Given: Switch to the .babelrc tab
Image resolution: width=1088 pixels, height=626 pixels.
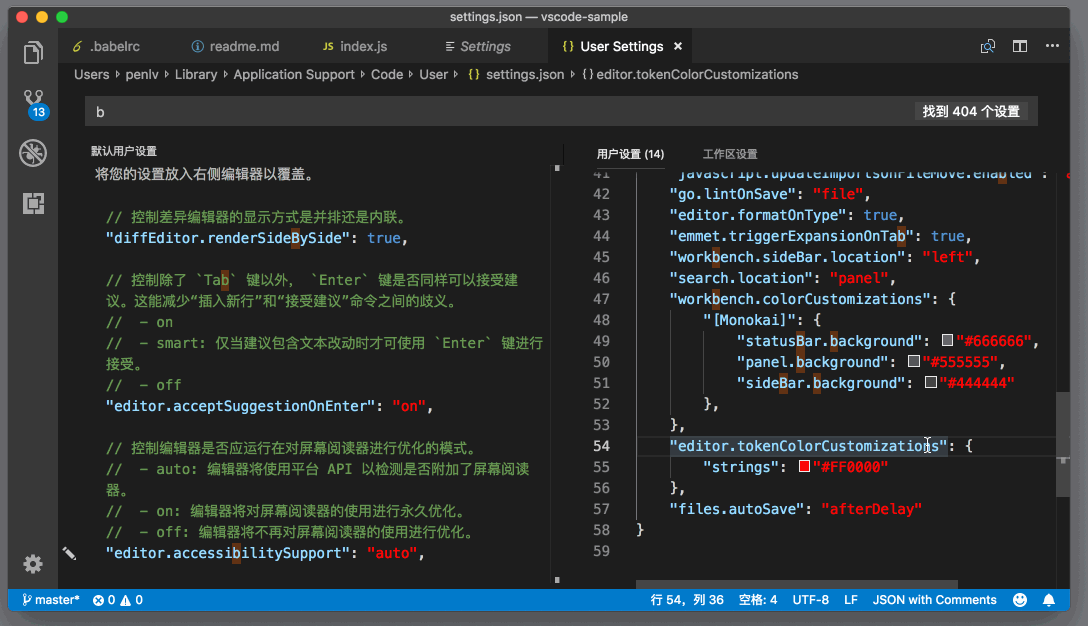Looking at the screenshot, I should pos(107,46).
